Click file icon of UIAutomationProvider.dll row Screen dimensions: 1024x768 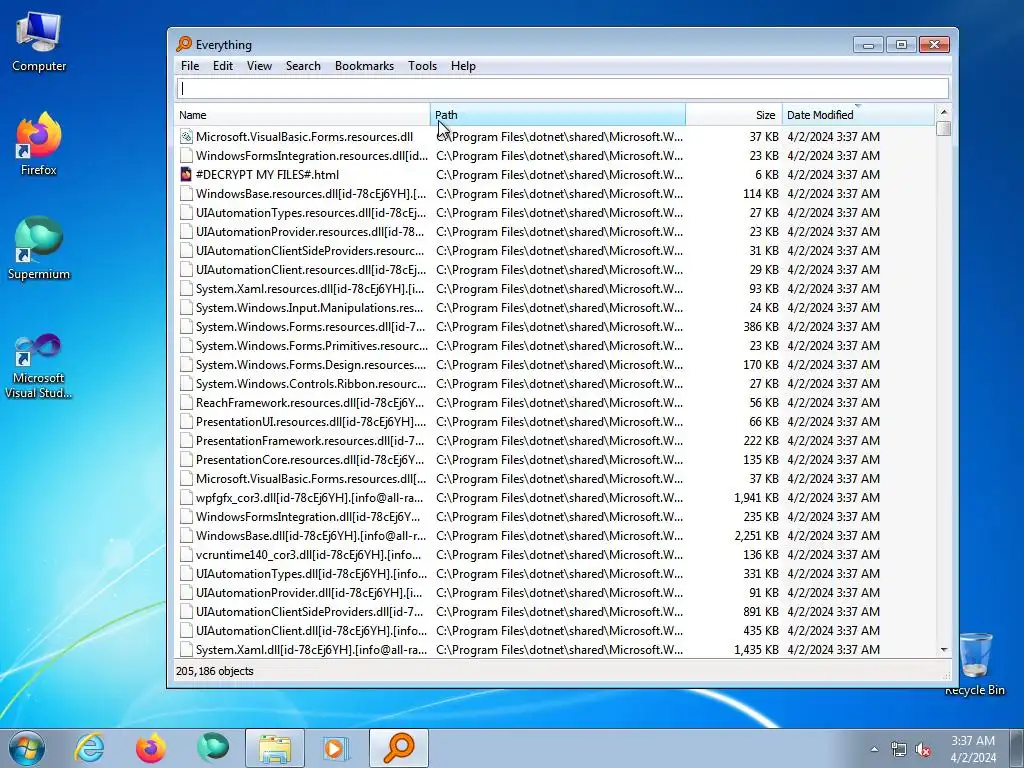[x=186, y=593]
